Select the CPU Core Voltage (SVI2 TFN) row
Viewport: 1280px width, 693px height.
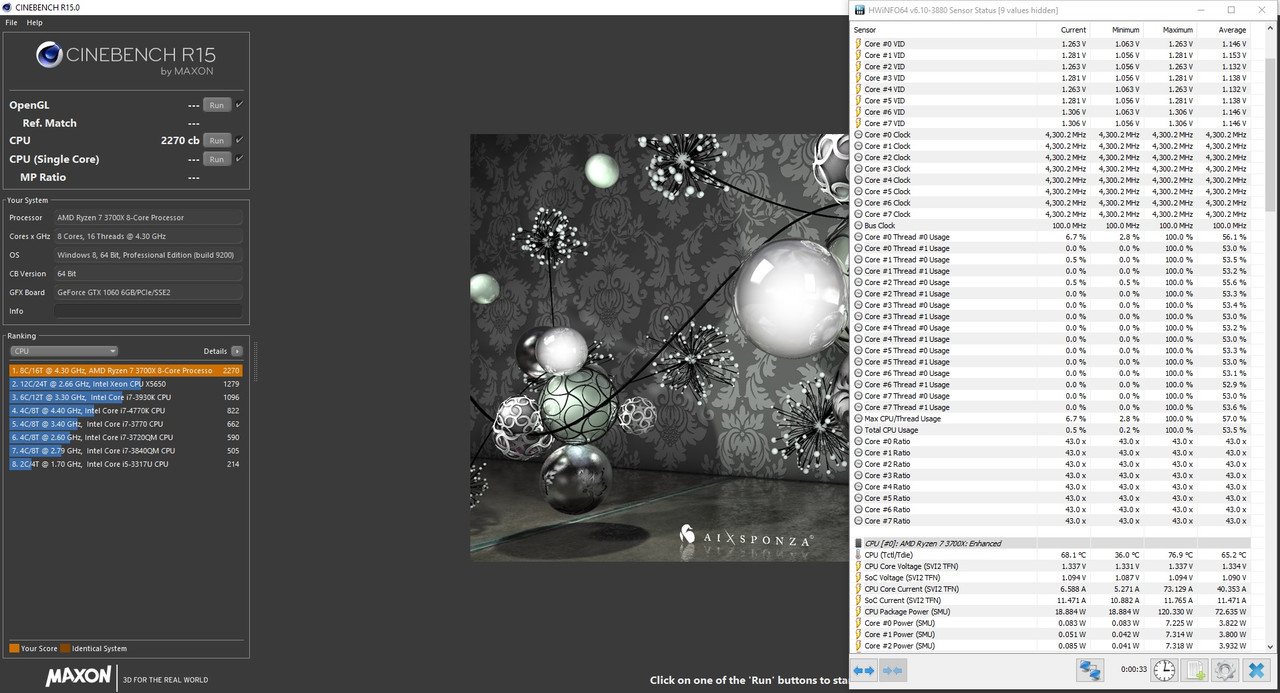click(1050, 566)
